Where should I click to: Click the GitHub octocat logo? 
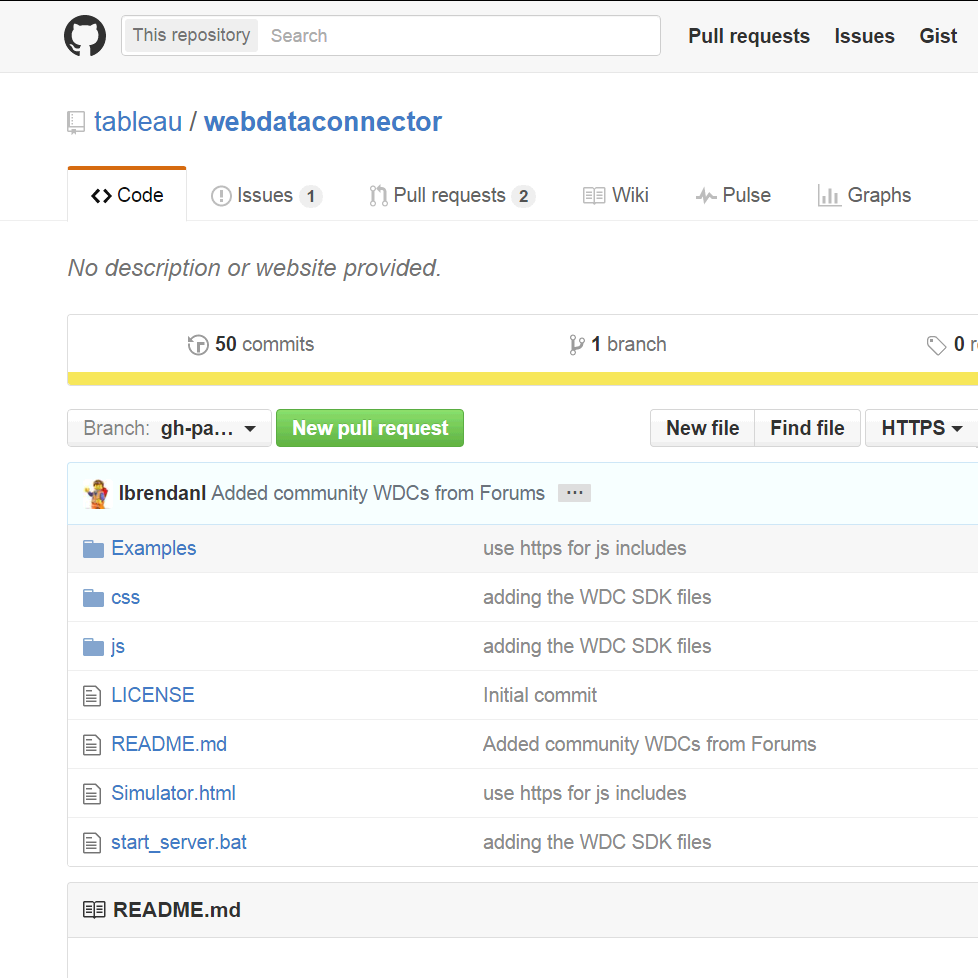85,36
